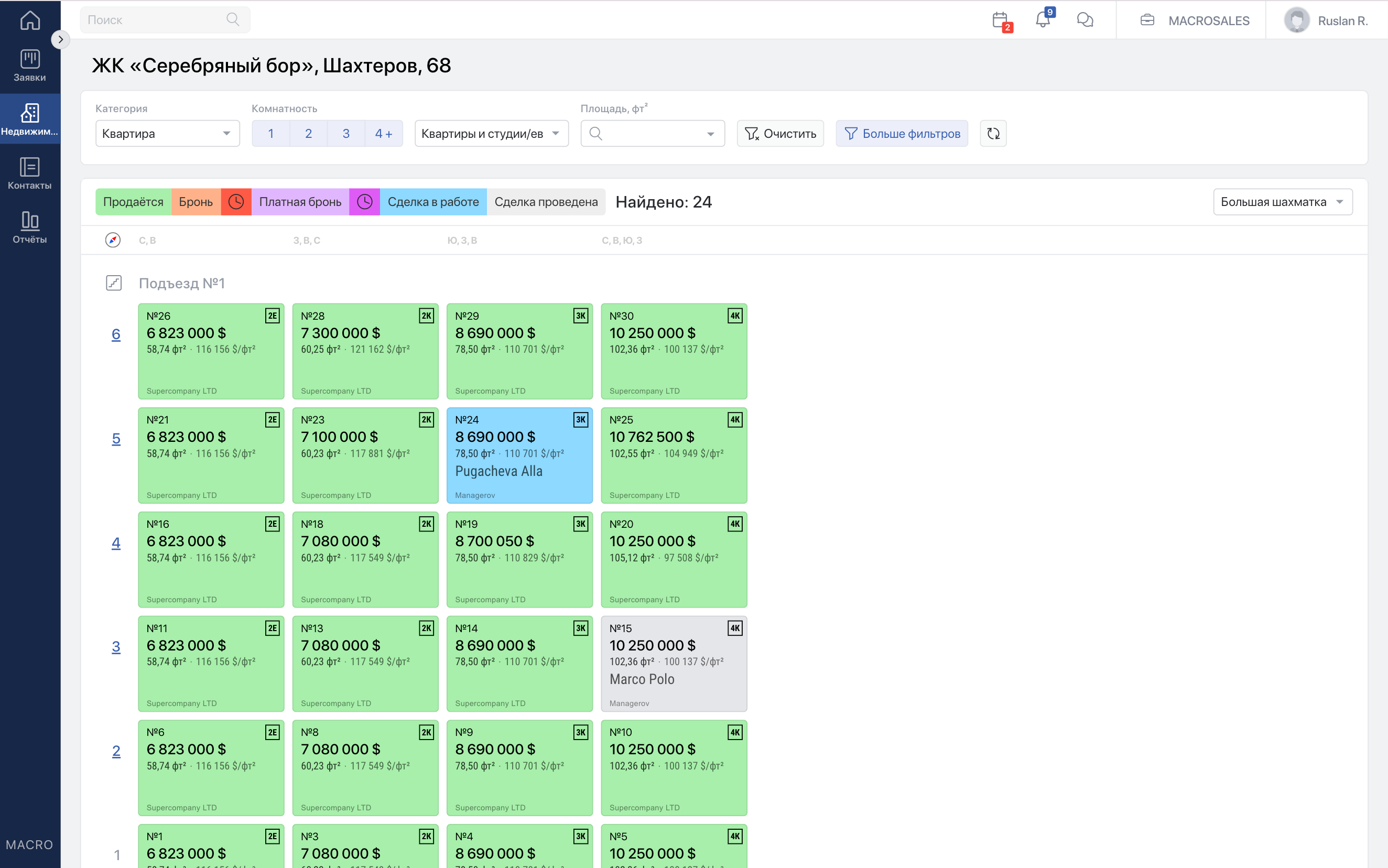The height and width of the screenshot is (868, 1388).
Task: Open floor 5 link
Action: pos(116,439)
